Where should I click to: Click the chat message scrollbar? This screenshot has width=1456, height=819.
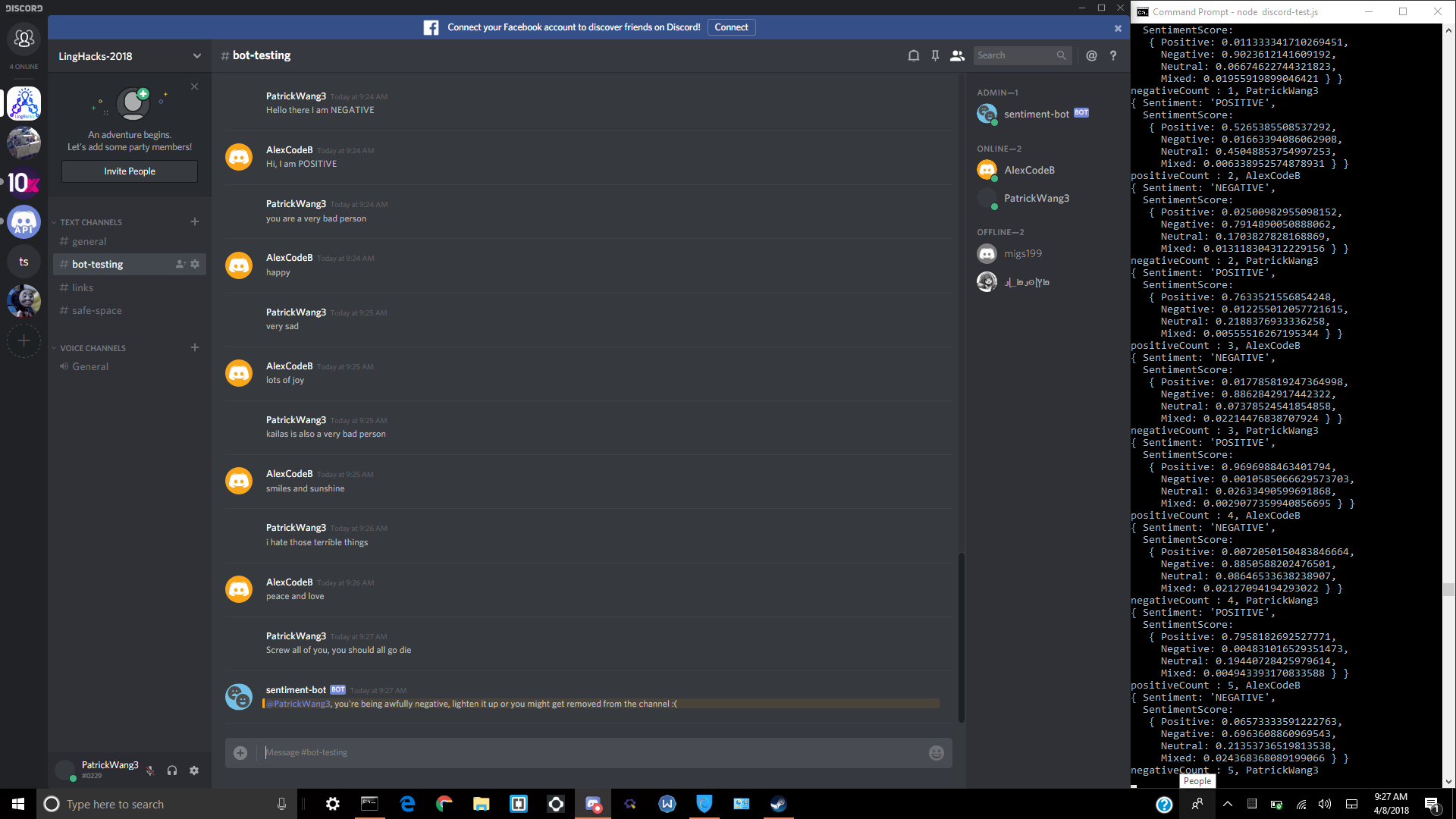tap(962, 637)
